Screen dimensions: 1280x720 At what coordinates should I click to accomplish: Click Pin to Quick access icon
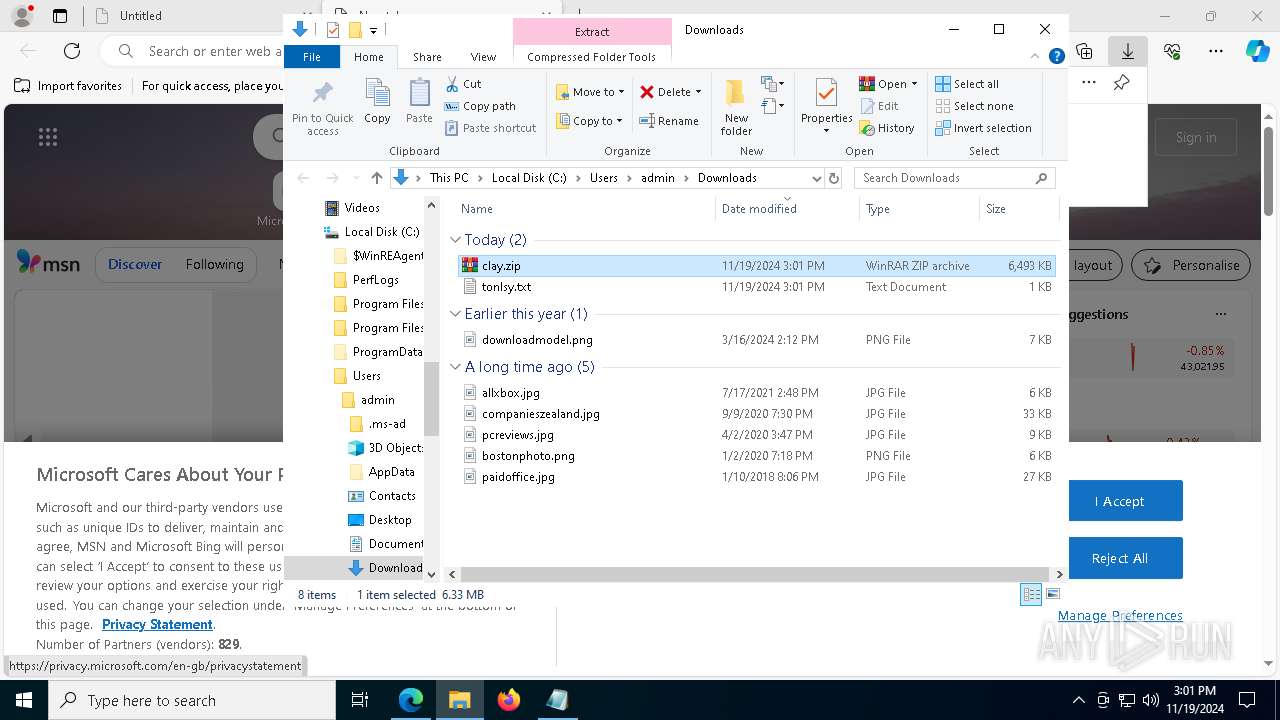tap(322, 109)
